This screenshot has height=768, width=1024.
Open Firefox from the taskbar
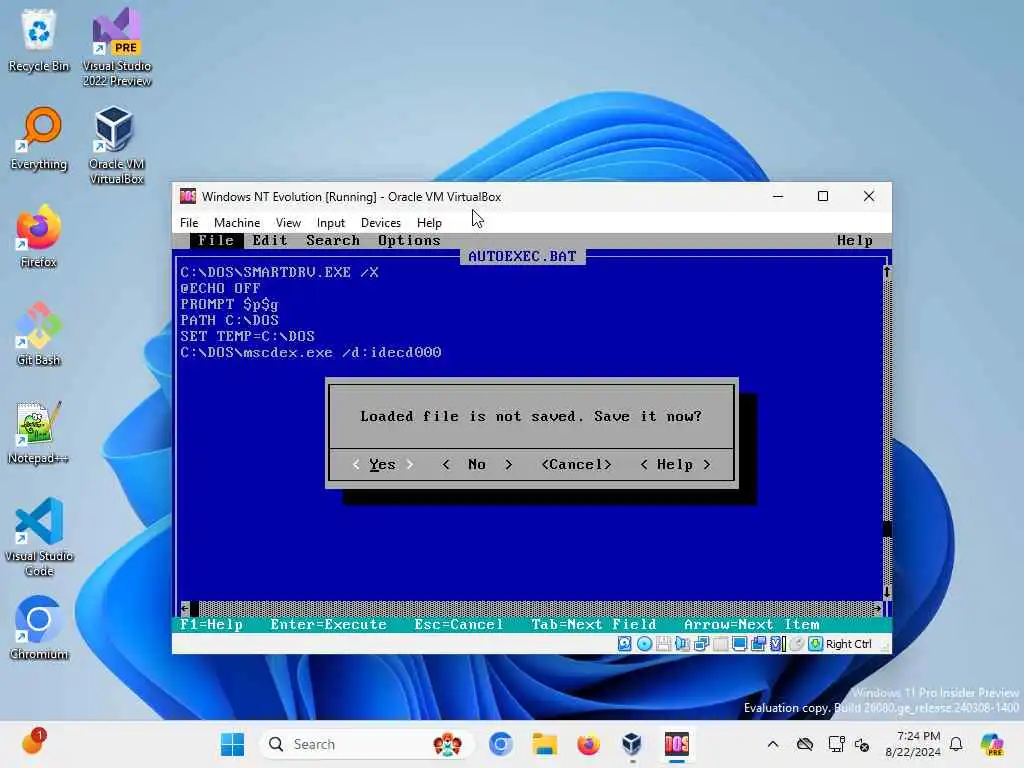(x=588, y=744)
